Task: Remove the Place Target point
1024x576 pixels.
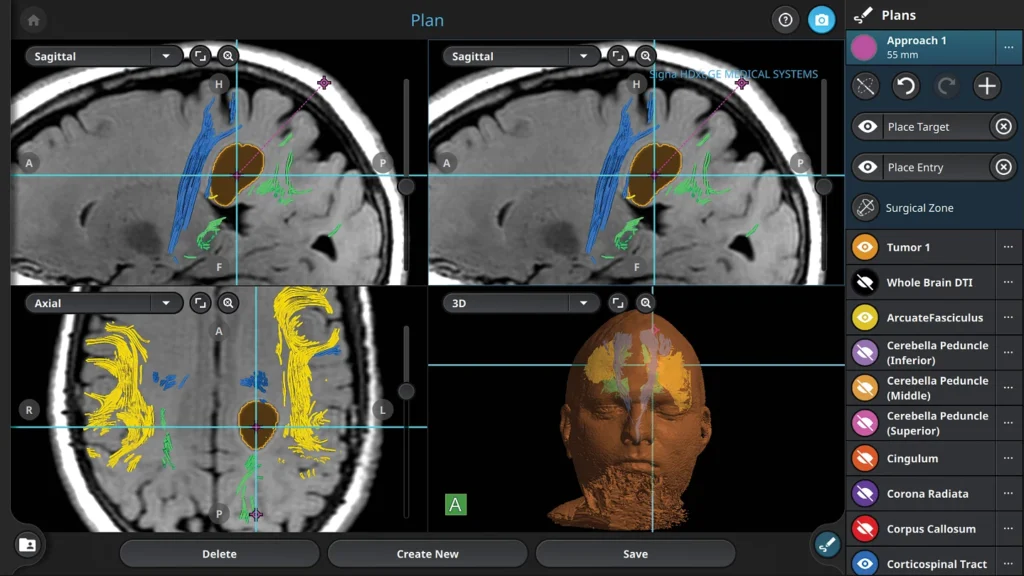Action: pyautogui.click(x=1004, y=127)
